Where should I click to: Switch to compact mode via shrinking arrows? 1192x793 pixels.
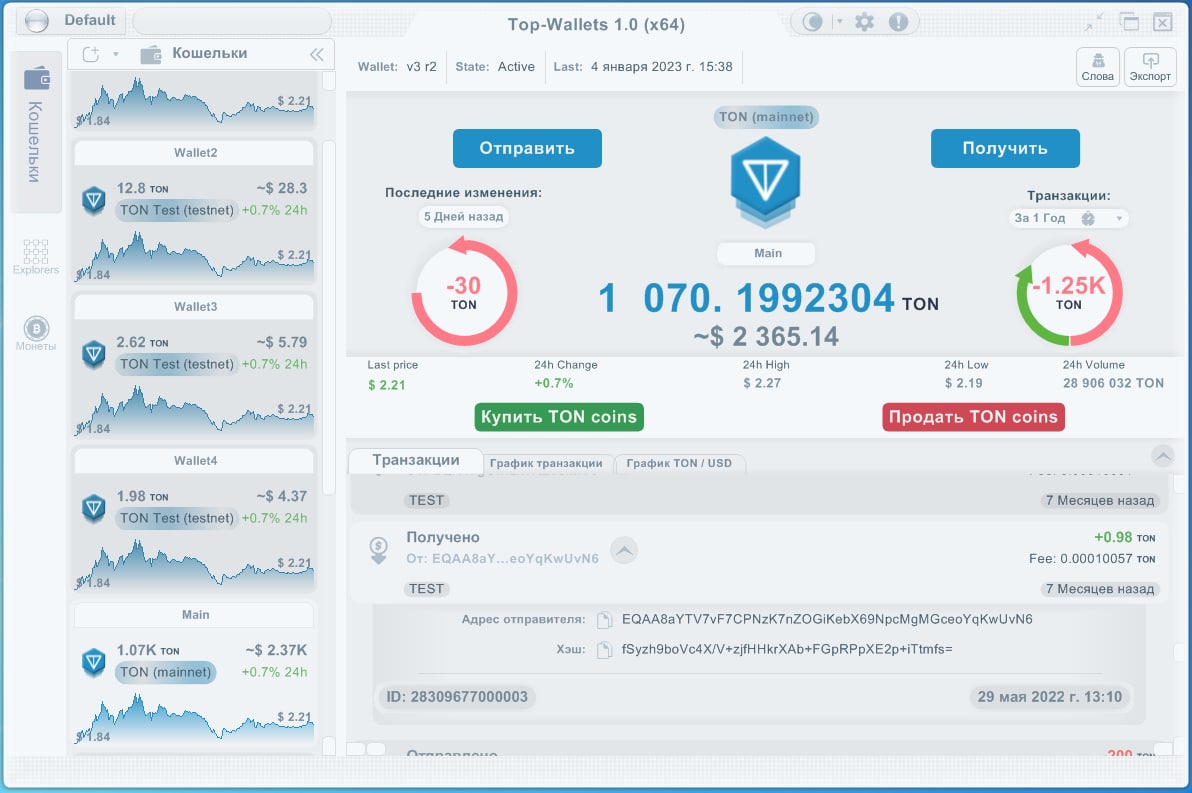tap(1094, 23)
